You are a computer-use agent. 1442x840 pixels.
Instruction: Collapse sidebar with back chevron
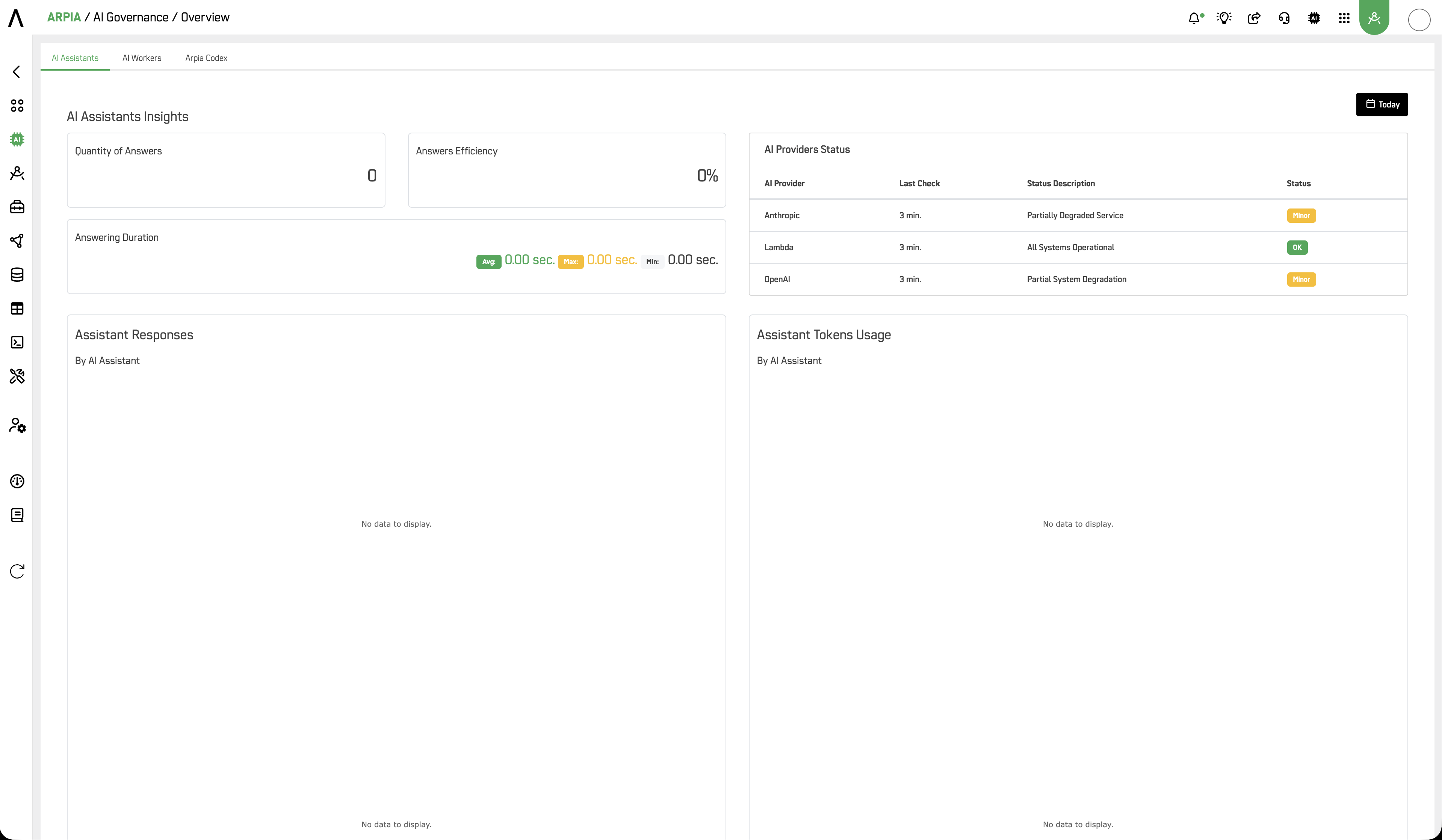point(17,71)
